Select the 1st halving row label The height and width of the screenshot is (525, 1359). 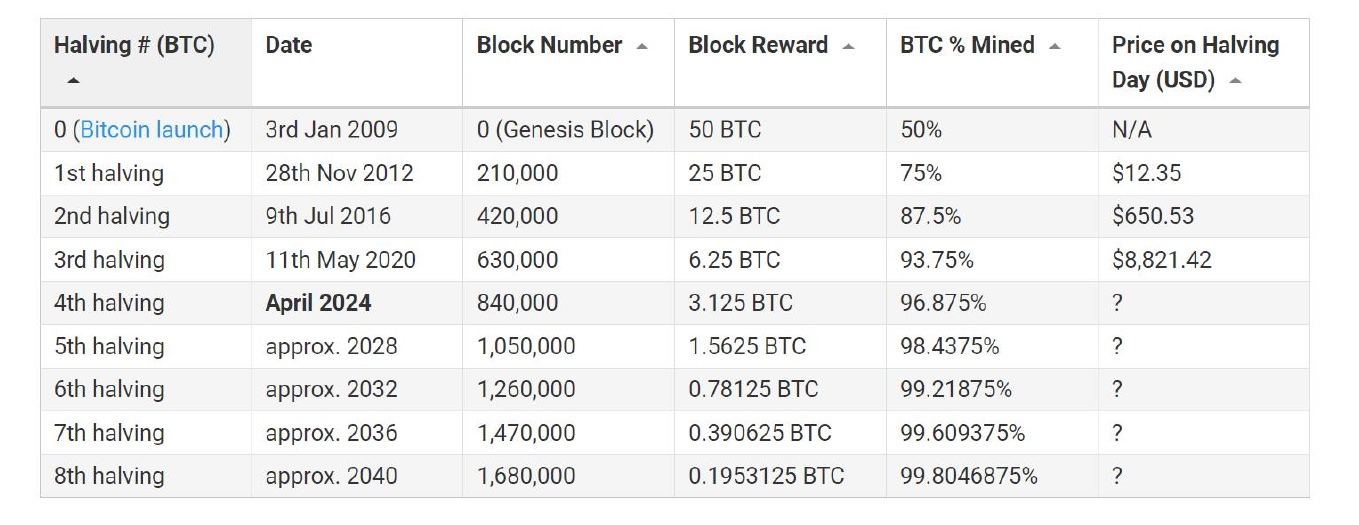(108, 173)
